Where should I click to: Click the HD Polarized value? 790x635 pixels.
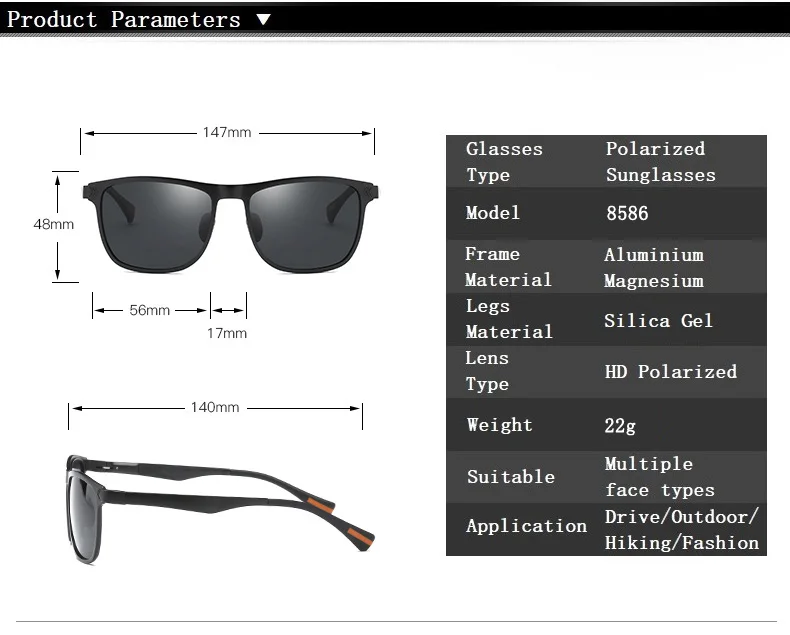(671, 372)
